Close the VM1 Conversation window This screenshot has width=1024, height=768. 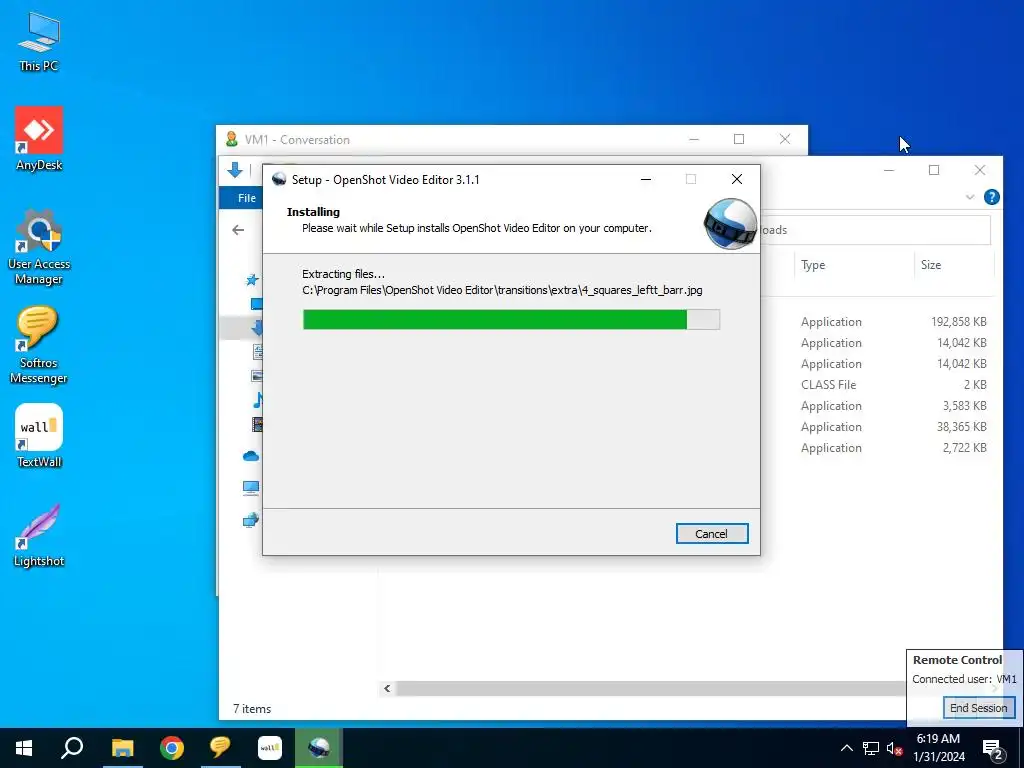point(785,139)
